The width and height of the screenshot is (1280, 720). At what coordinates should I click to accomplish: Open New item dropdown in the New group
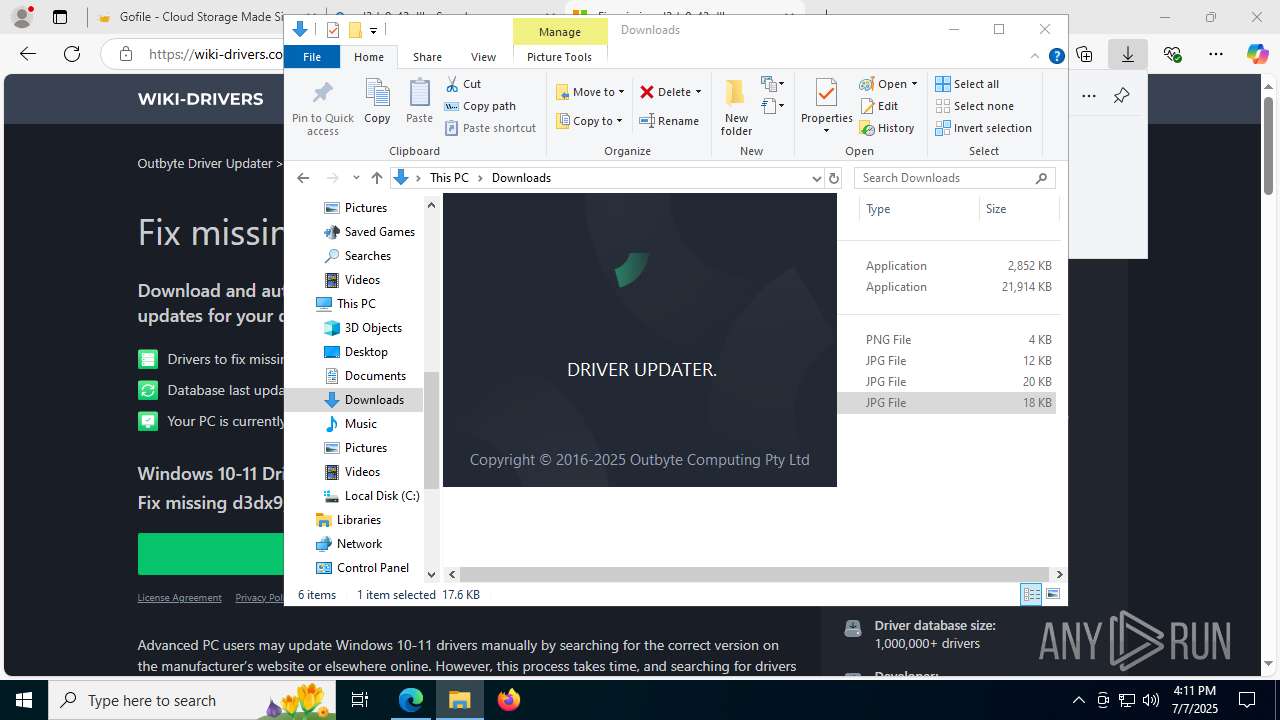772,84
